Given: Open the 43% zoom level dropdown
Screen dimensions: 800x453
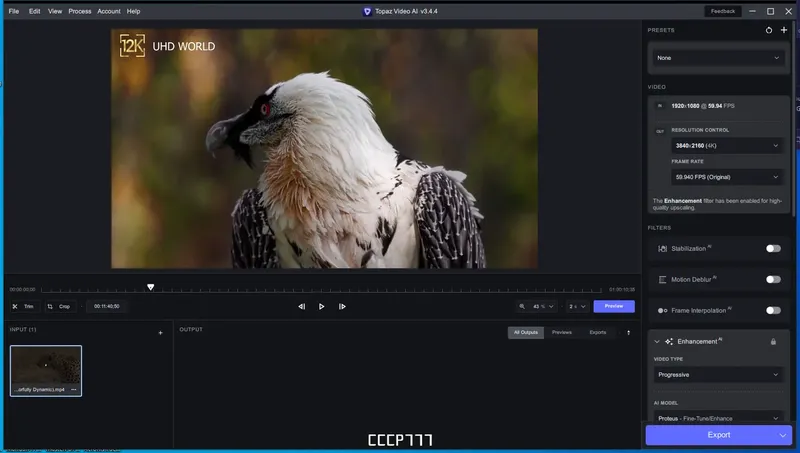Looking at the screenshot, I should (543, 306).
